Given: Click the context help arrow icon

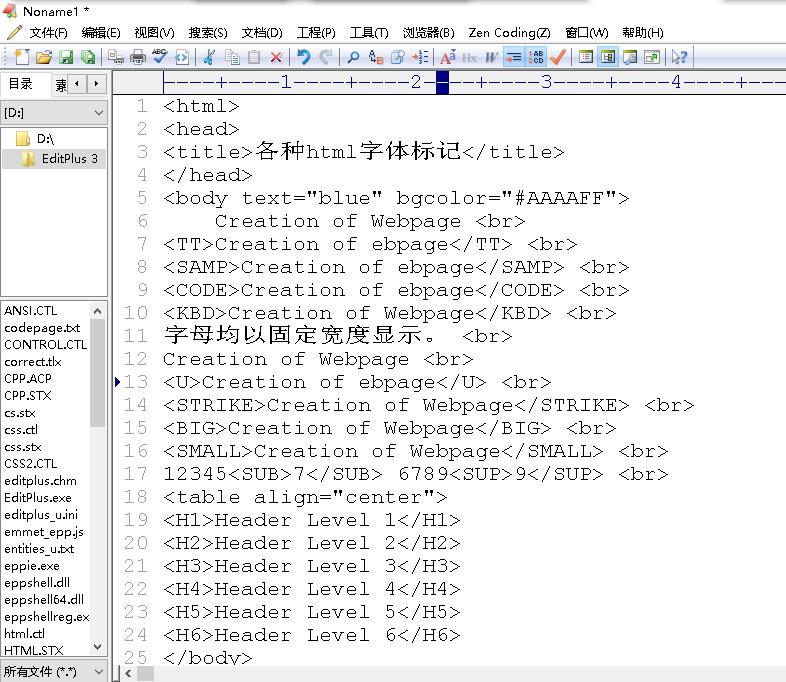Looking at the screenshot, I should [680, 57].
